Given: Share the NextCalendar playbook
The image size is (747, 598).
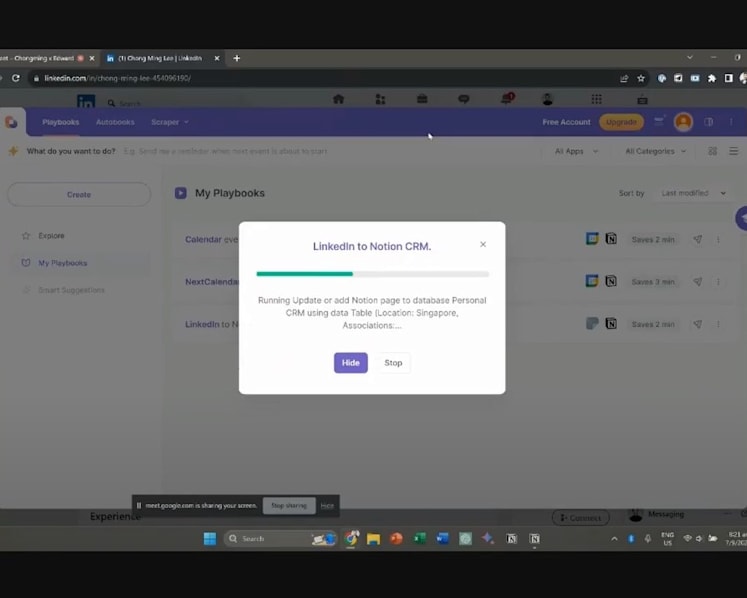Looking at the screenshot, I should [x=697, y=282].
